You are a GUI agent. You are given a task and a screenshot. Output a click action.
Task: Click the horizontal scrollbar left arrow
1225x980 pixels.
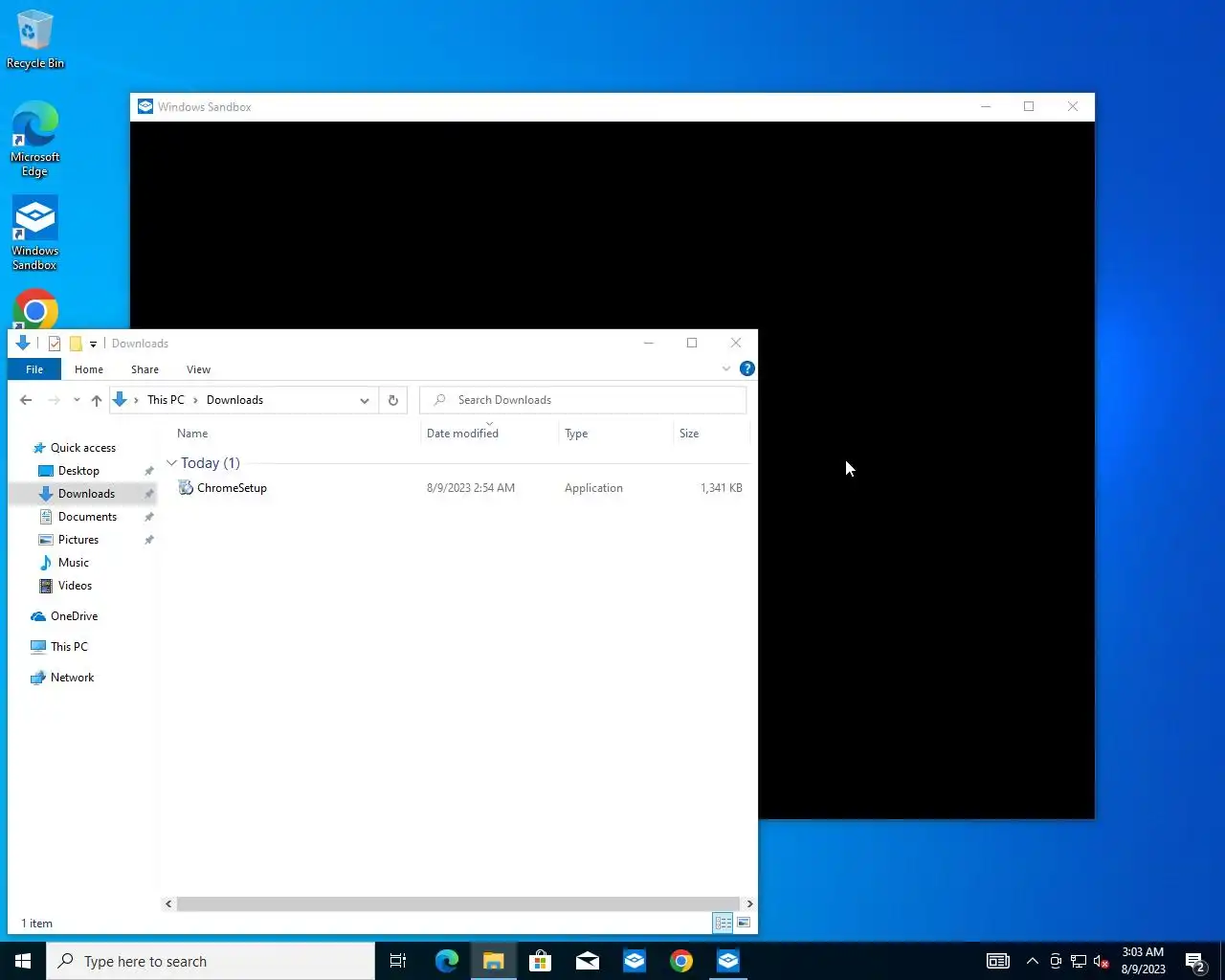pos(168,903)
